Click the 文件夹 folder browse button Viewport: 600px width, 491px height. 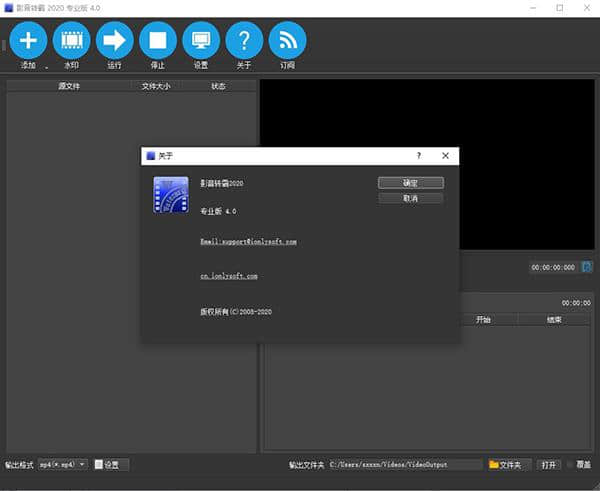pyautogui.click(x=508, y=465)
